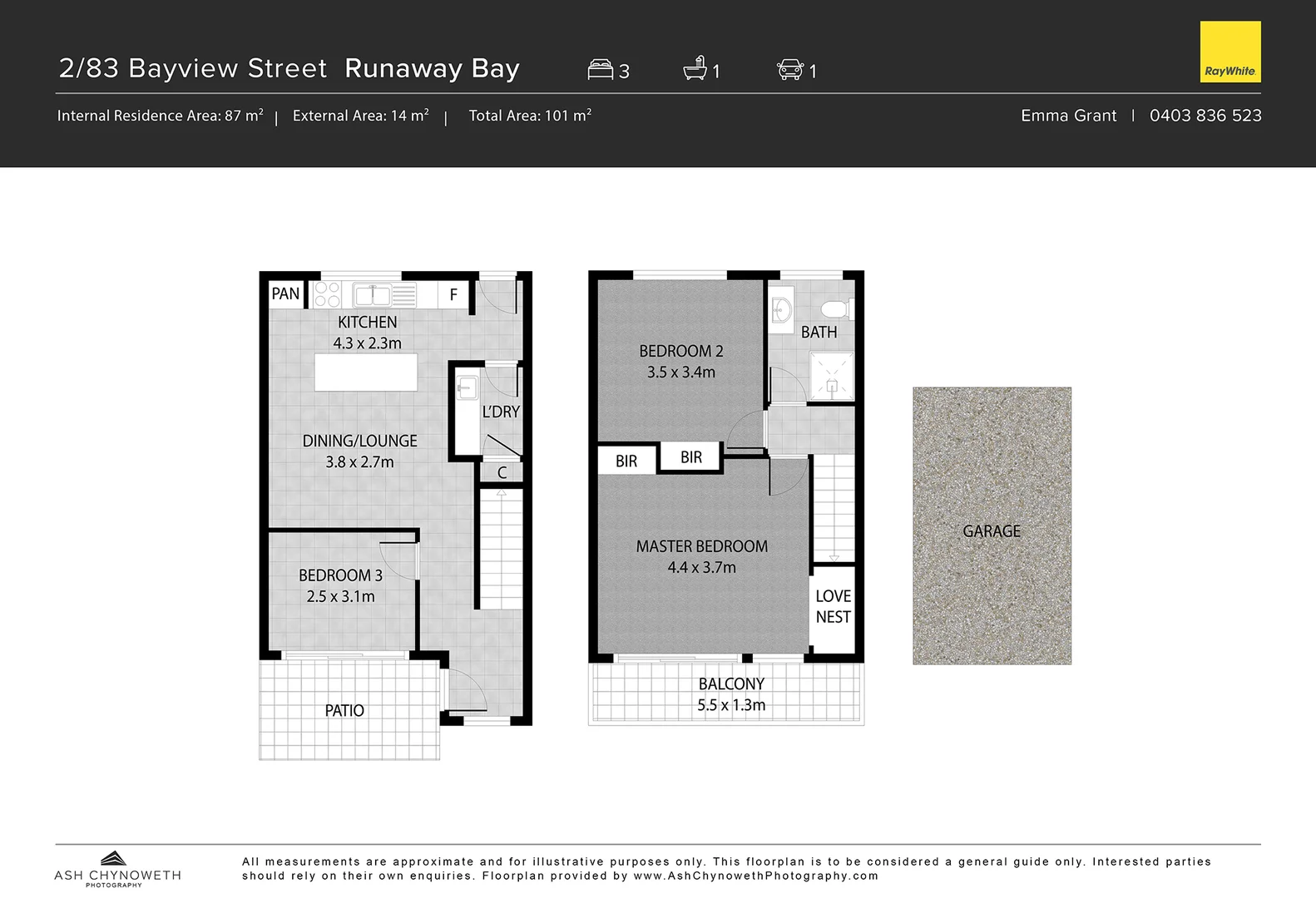Click the Ray White yellow logo
Image resolution: width=1316 pixels, height=898 pixels.
[x=1229, y=52]
